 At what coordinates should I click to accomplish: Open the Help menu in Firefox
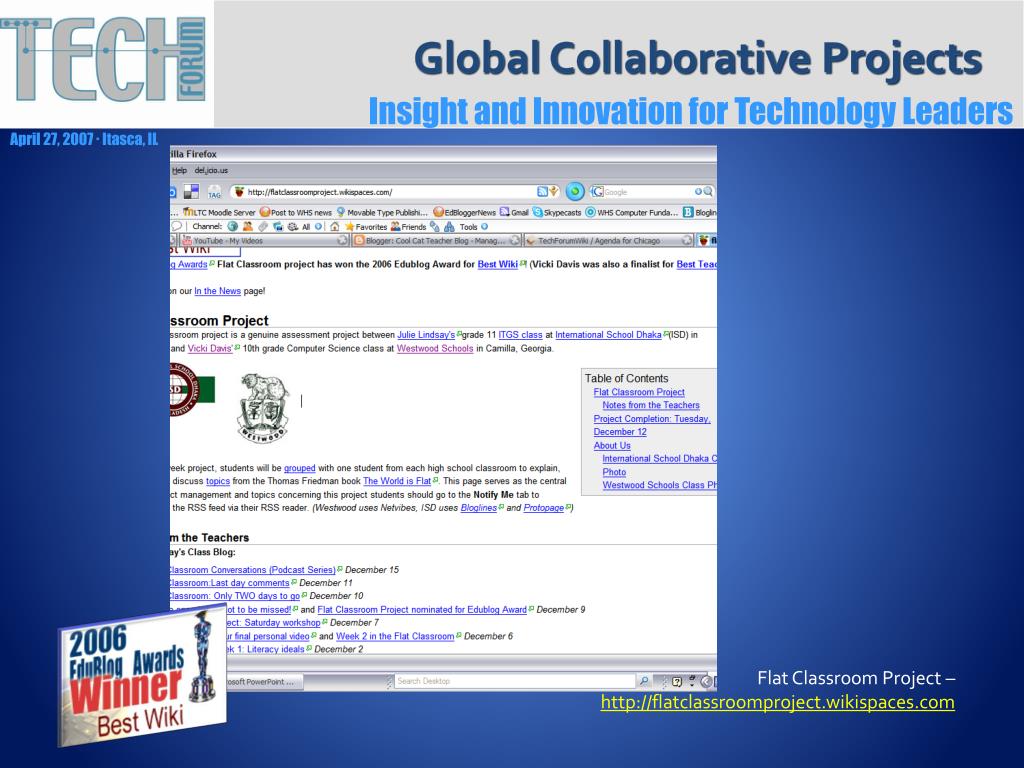(x=180, y=170)
